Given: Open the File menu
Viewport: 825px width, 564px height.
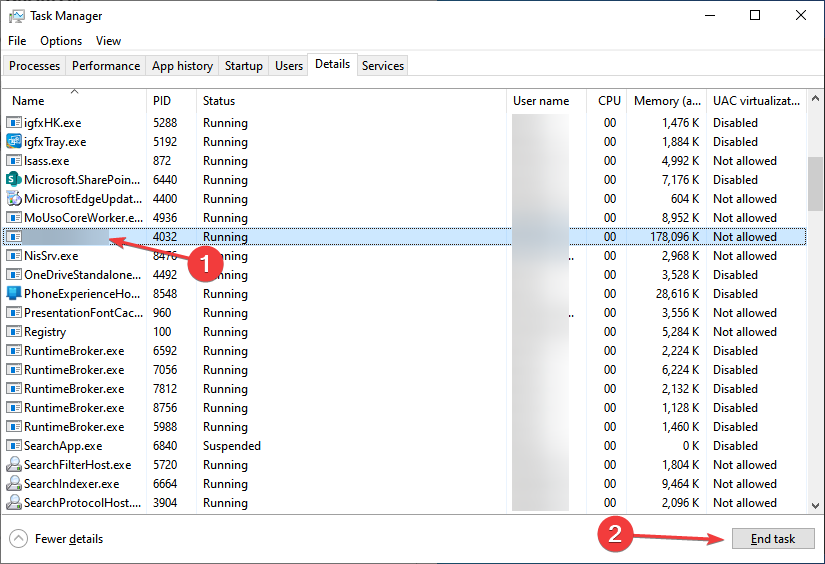Looking at the screenshot, I should 17,41.
